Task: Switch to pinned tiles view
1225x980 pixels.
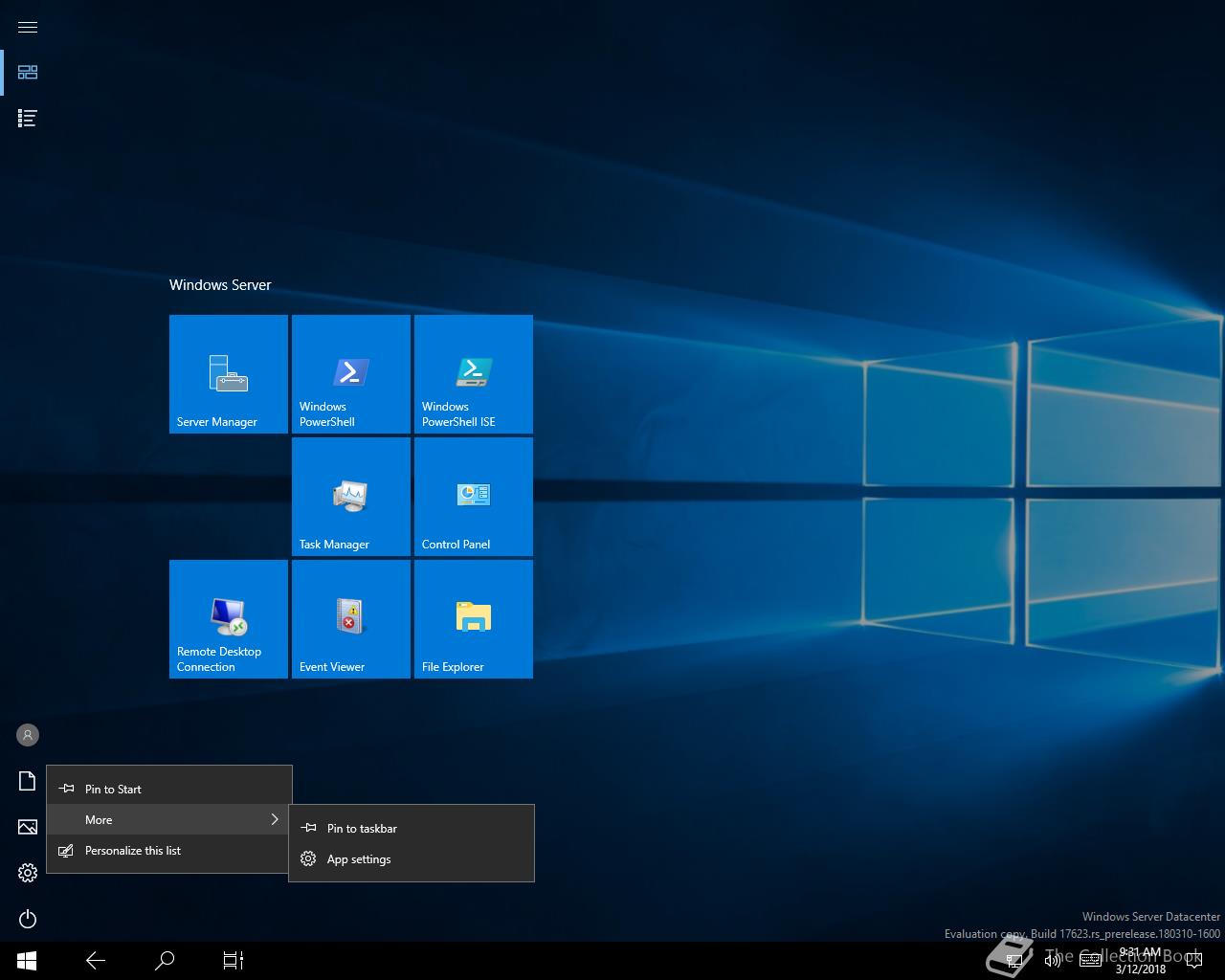Action: pyautogui.click(x=28, y=73)
